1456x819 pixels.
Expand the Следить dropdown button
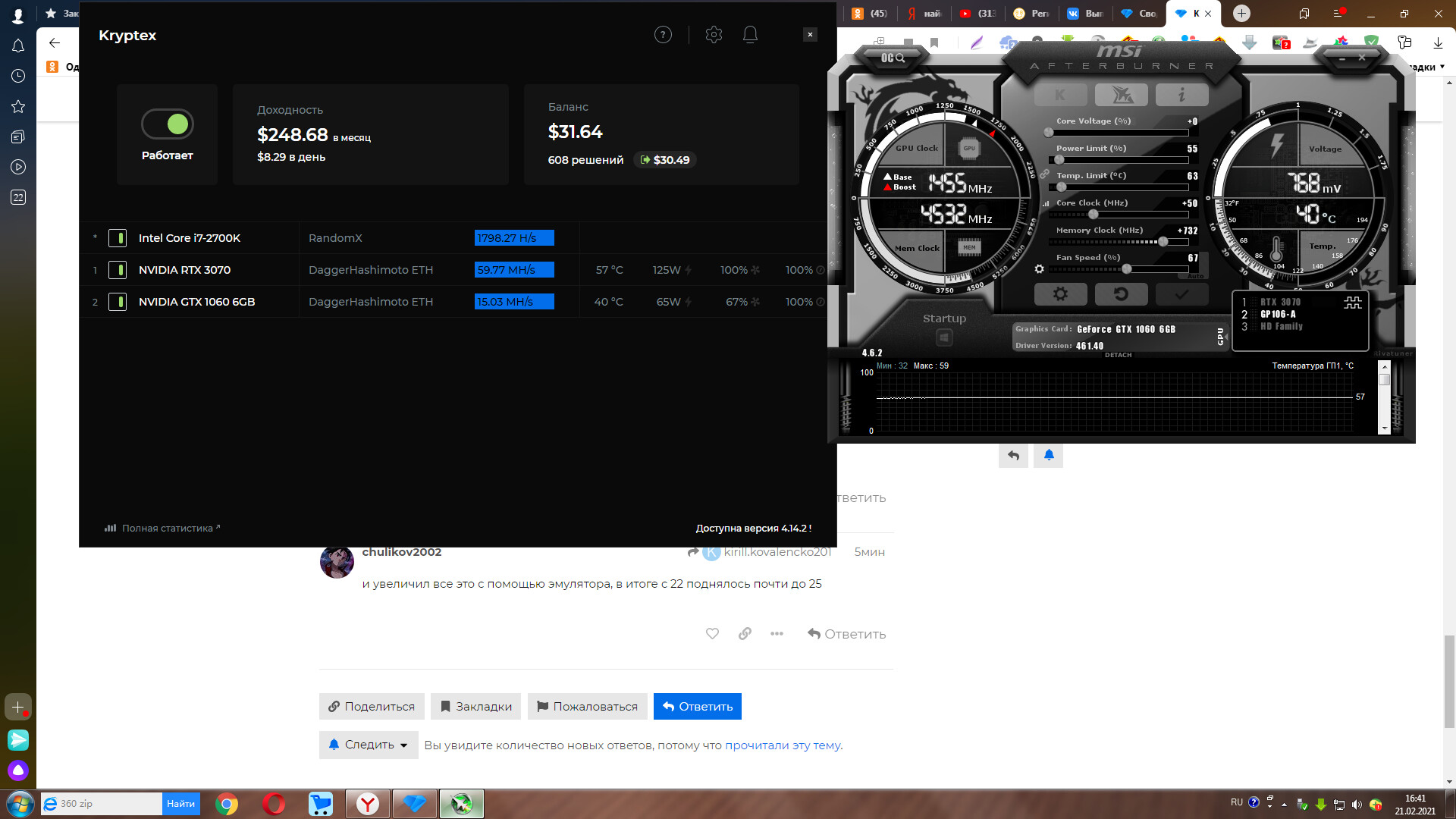tap(369, 745)
